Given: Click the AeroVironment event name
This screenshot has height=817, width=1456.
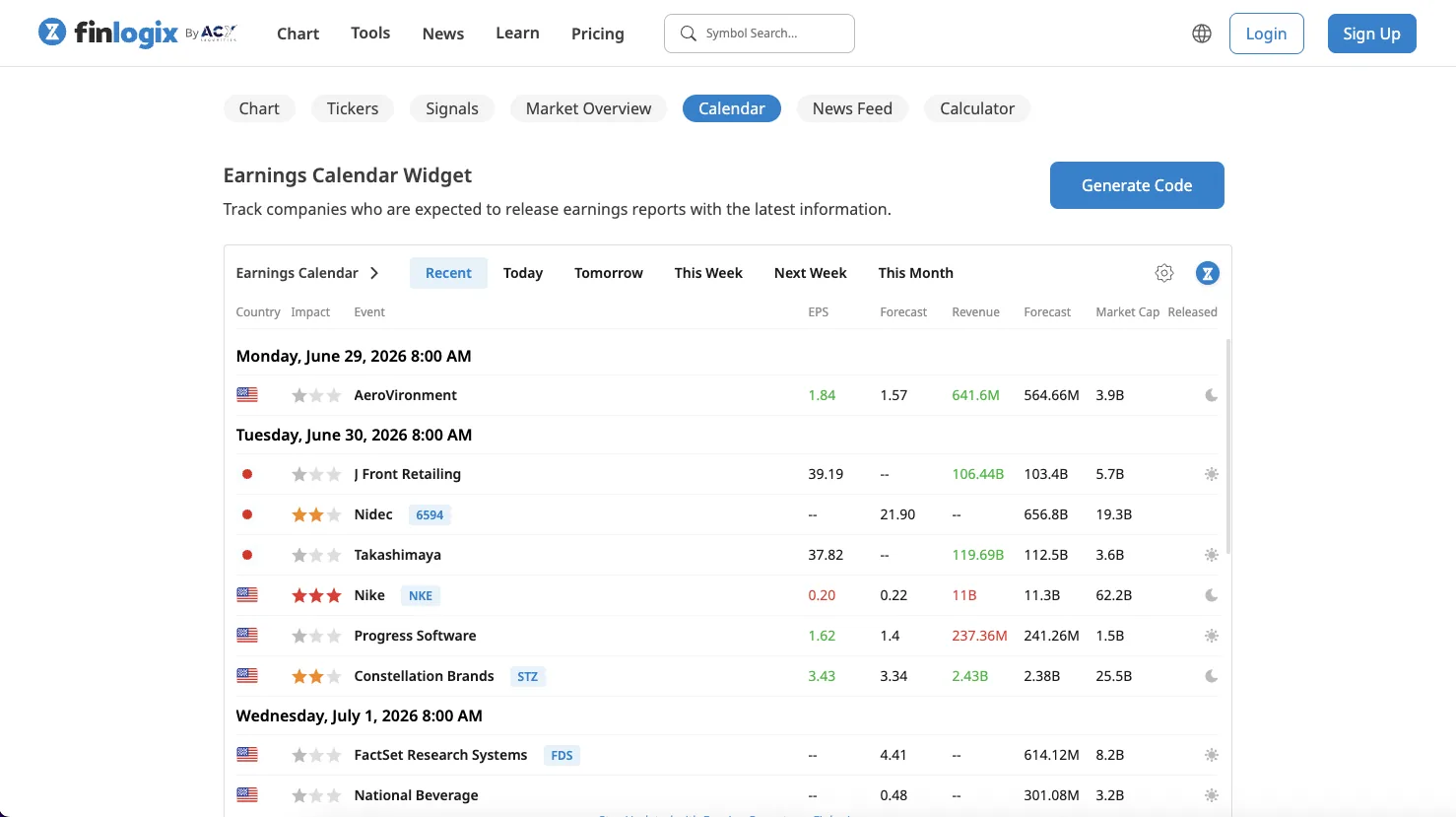Looking at the screenshot, I should tap(405, 395).
